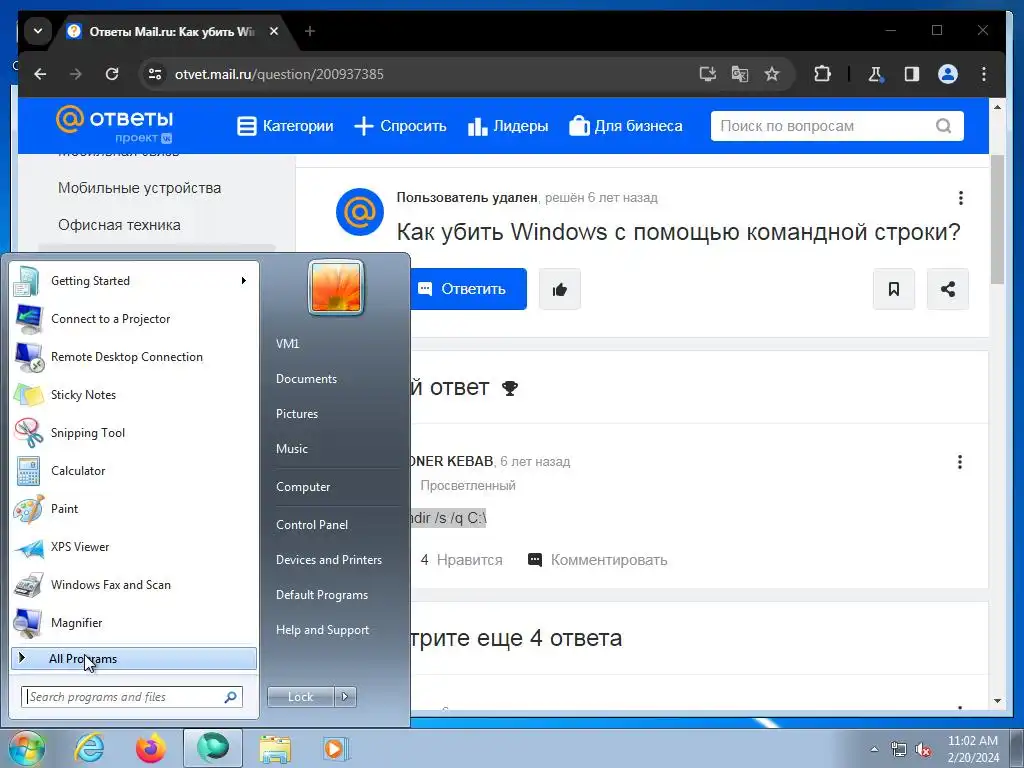Open Snipping Tool
Viewport: 1024px width, 768px height.
click(x=134, y=432)
